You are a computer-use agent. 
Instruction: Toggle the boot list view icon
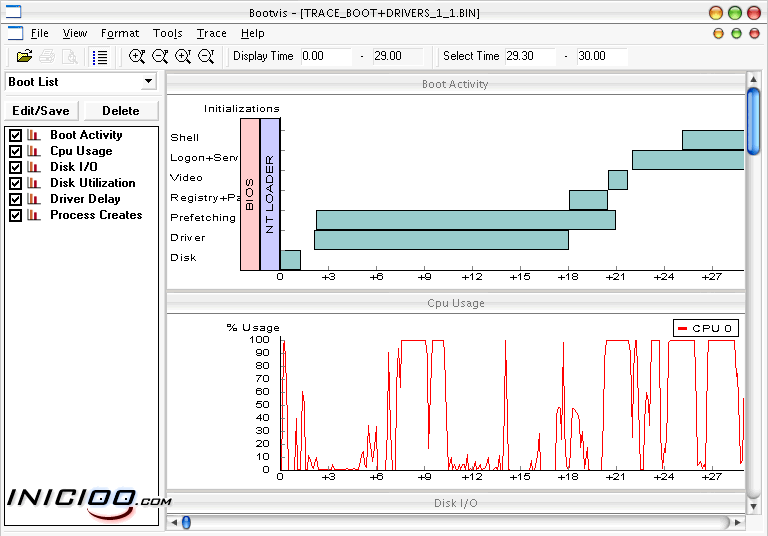tap(100, 57)
